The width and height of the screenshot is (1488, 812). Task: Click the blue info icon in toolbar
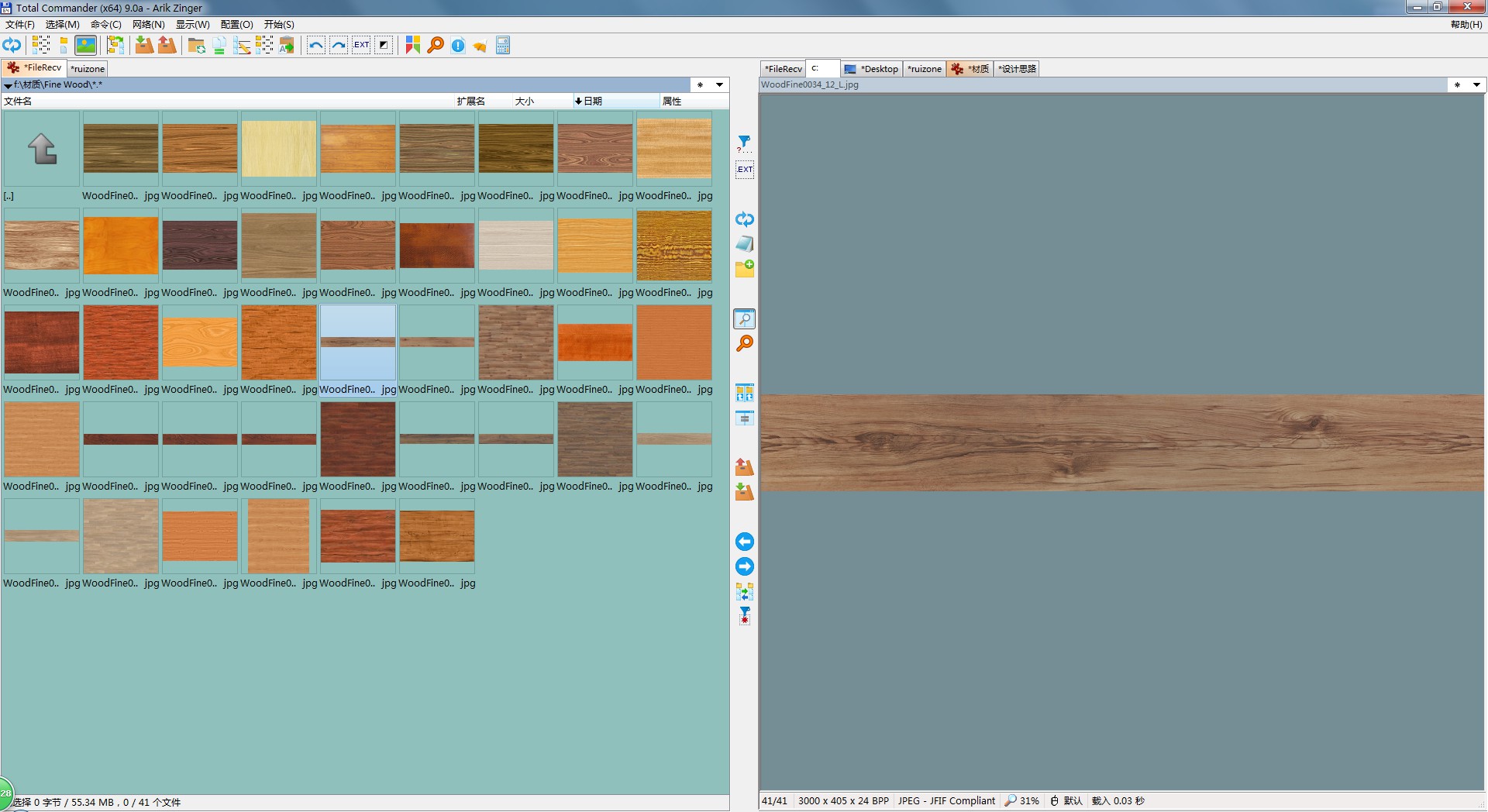point(458,46)
